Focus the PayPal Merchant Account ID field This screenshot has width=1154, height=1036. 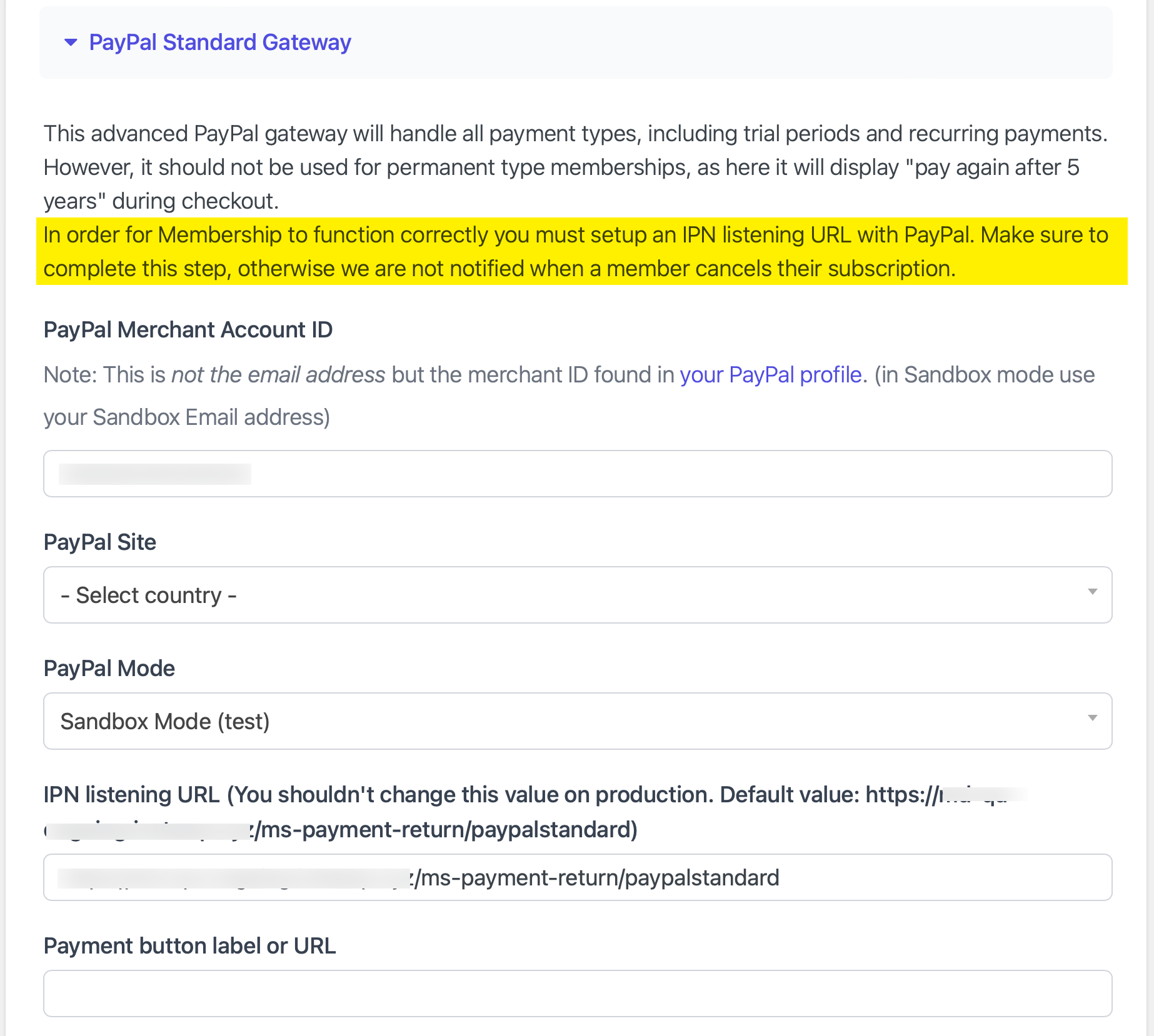pos(576,474)
